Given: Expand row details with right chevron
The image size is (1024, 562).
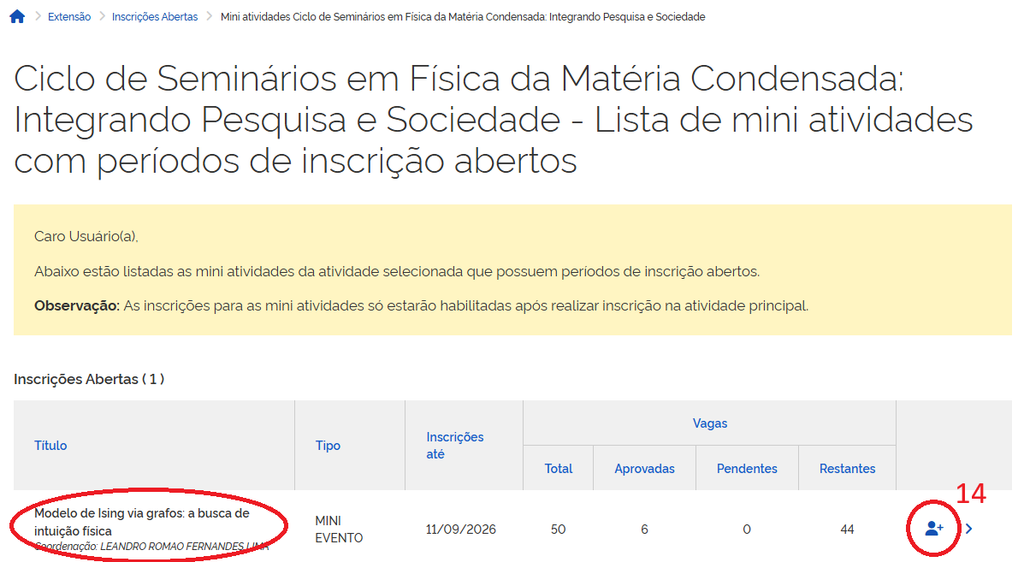Looking at the screenshot, I should [969, 529].
